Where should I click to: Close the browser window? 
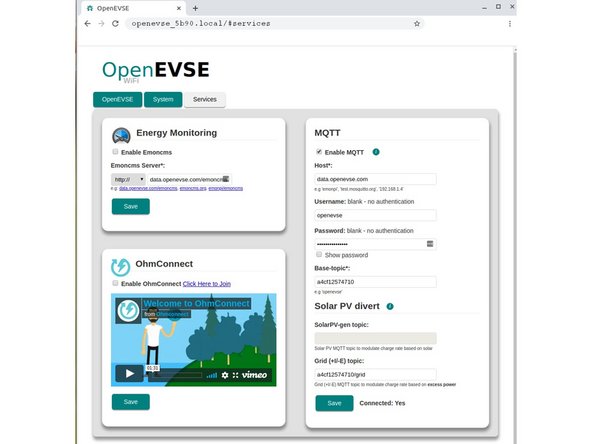512,7
